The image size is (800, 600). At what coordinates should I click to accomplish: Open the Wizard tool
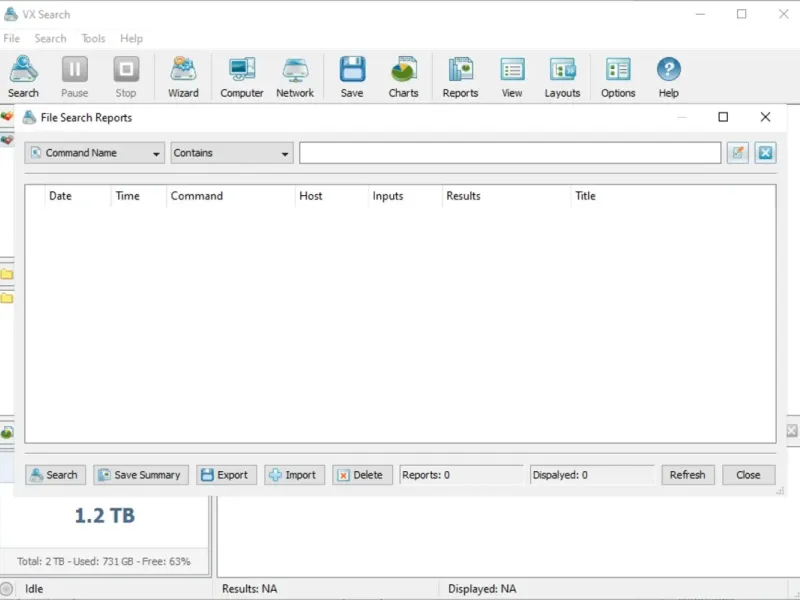coord(183,77)
